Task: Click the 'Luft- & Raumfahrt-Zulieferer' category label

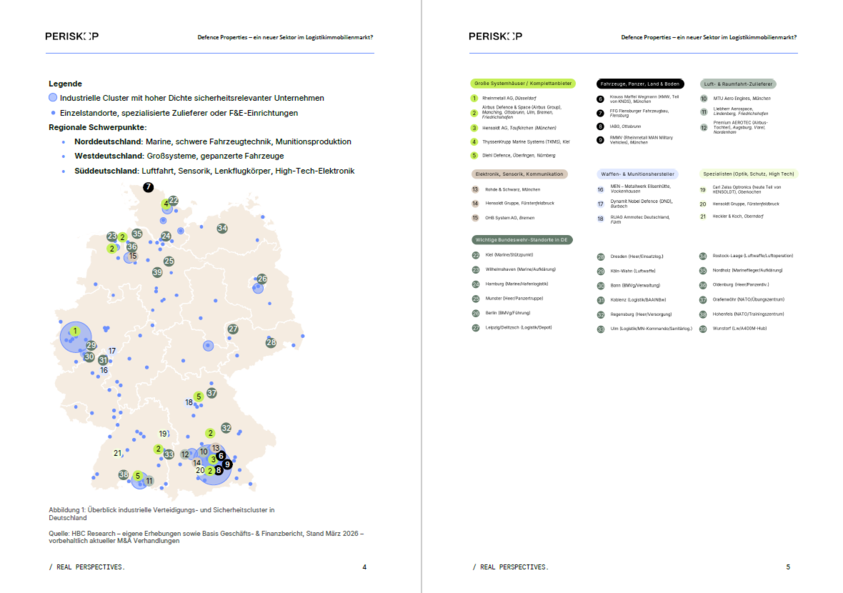Action: pos(738,84)
